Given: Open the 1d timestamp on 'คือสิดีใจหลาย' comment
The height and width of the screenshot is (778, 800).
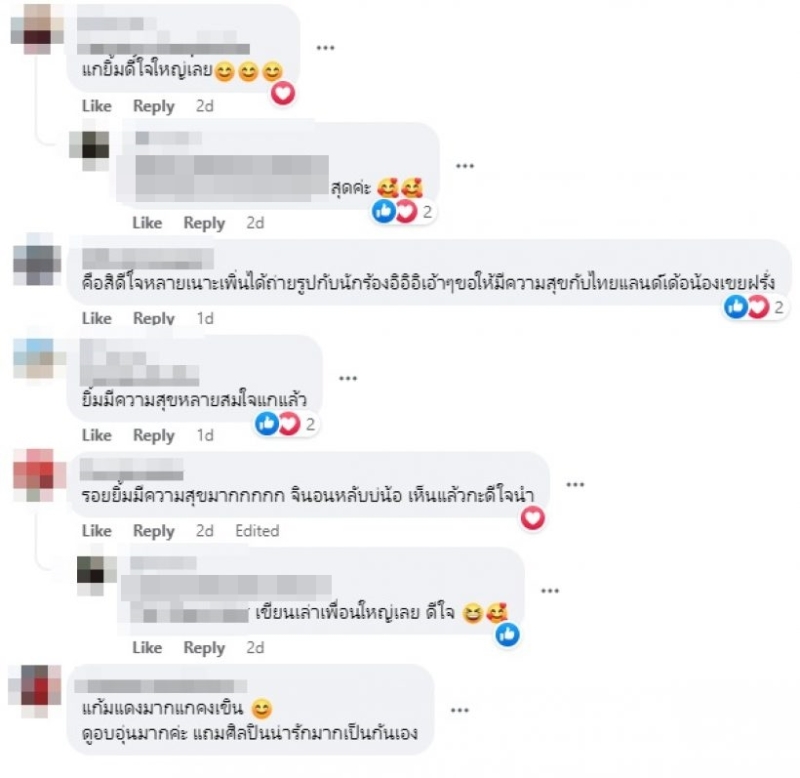Looking at the screenshot, I should 205,318.
